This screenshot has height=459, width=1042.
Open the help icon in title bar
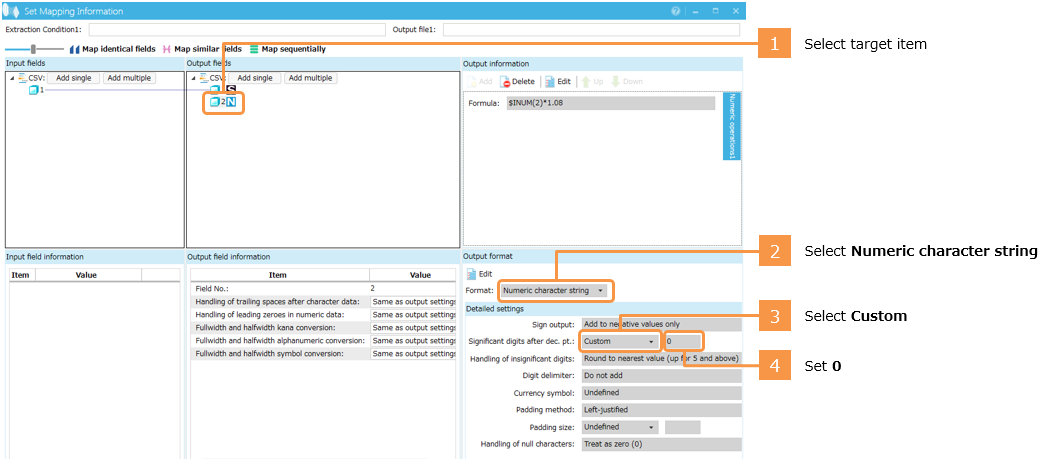point(676,11)
